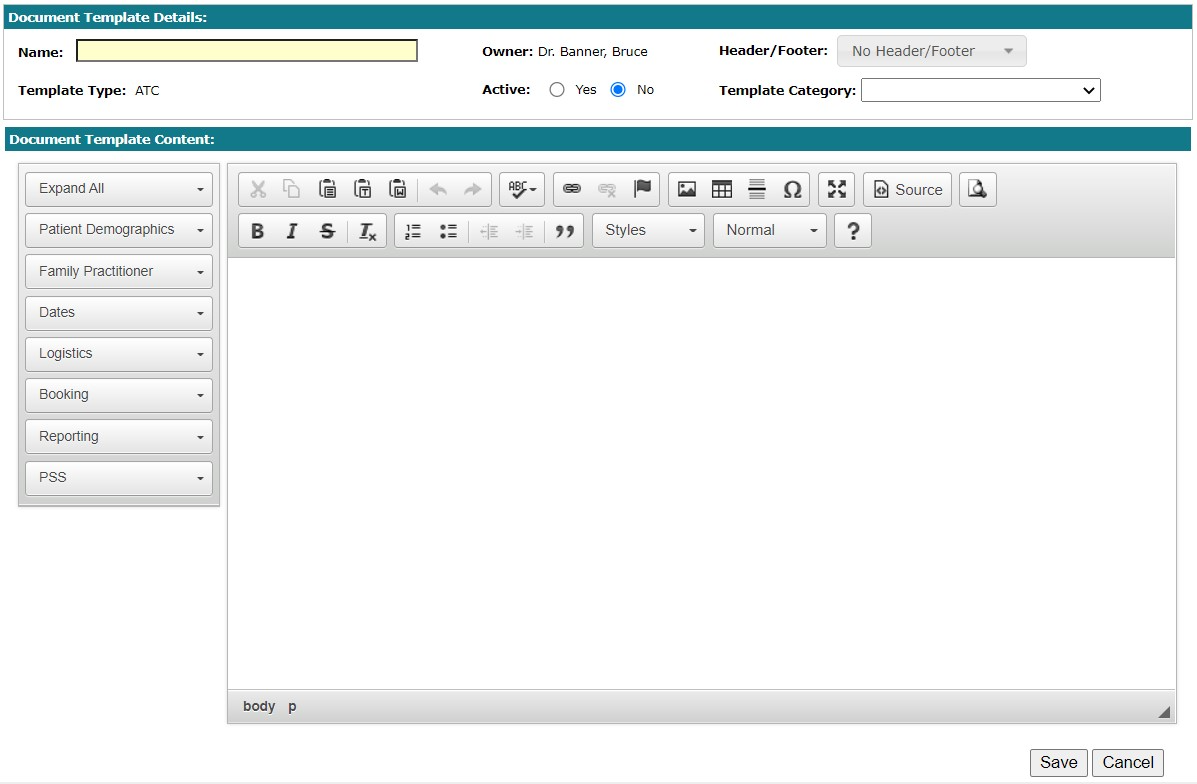The image size is (1197, 784).
Task: Select the p element in path bar
Action: pyautogui.click(x=292, y=706)
